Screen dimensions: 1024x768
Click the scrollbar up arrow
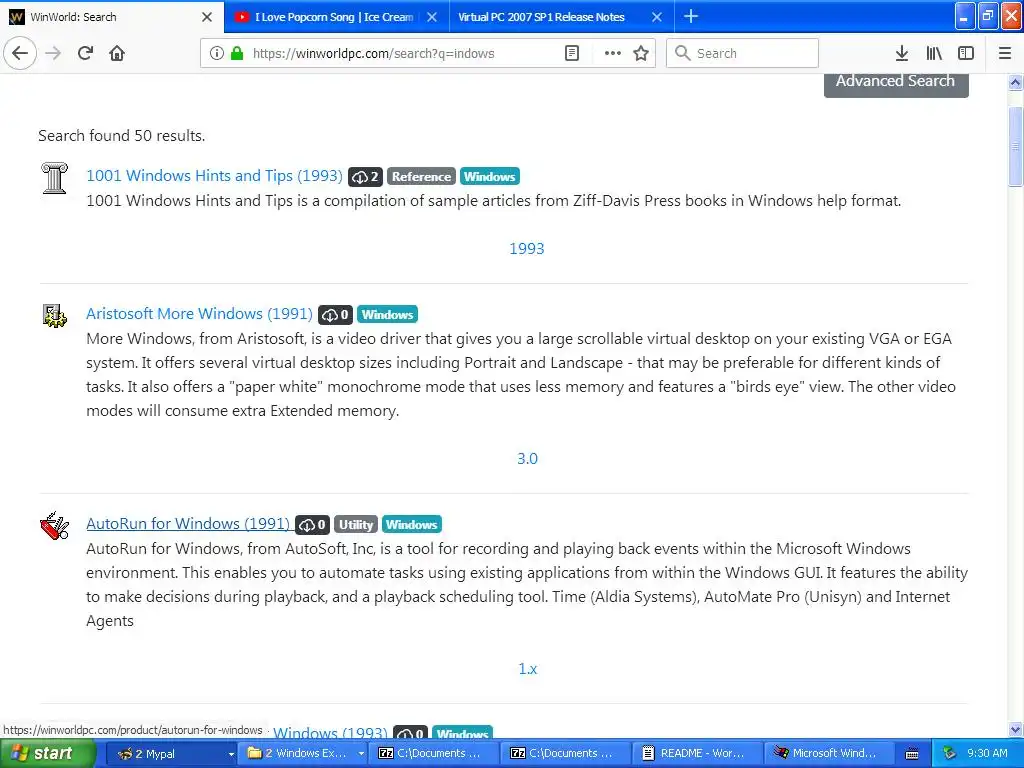(1015, 82)
